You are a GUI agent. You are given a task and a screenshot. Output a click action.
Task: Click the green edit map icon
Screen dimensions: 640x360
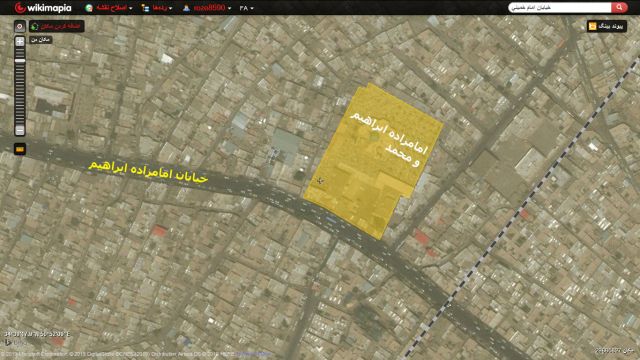click(x=89, y=8)
